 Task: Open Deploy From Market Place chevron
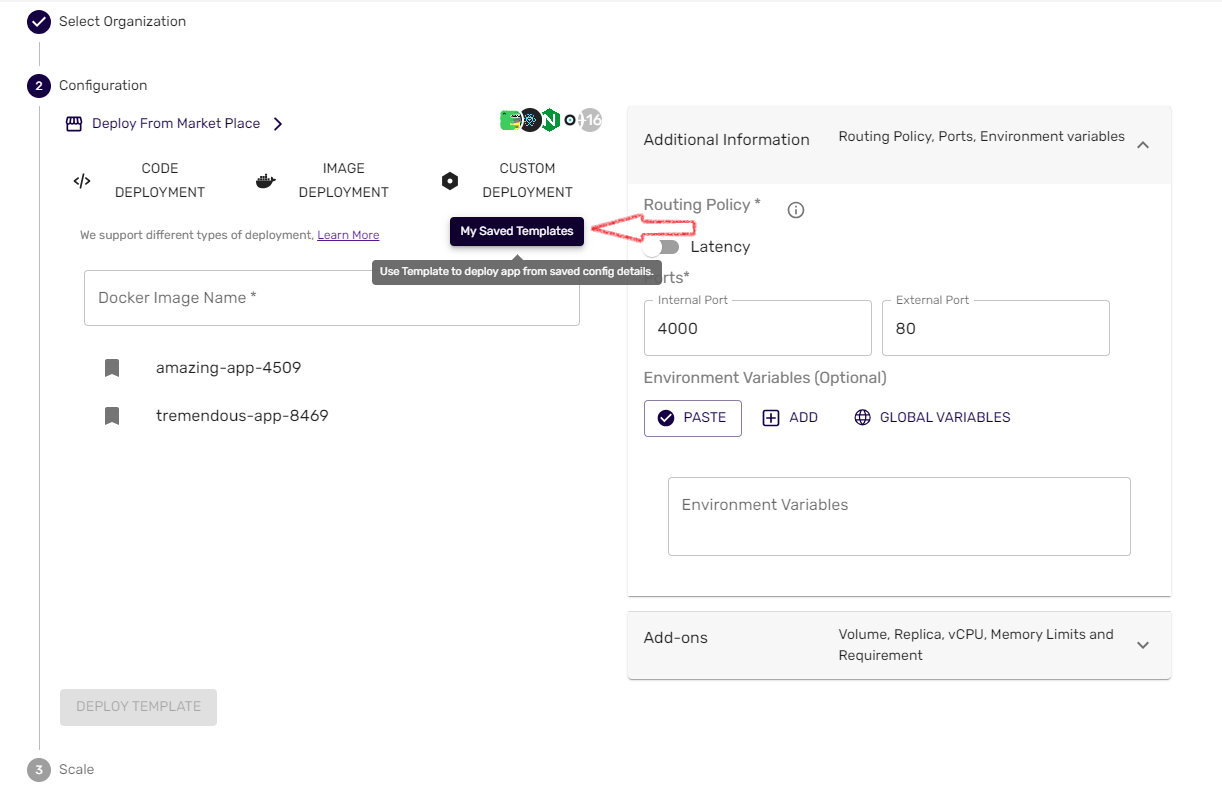pos(278,124)
